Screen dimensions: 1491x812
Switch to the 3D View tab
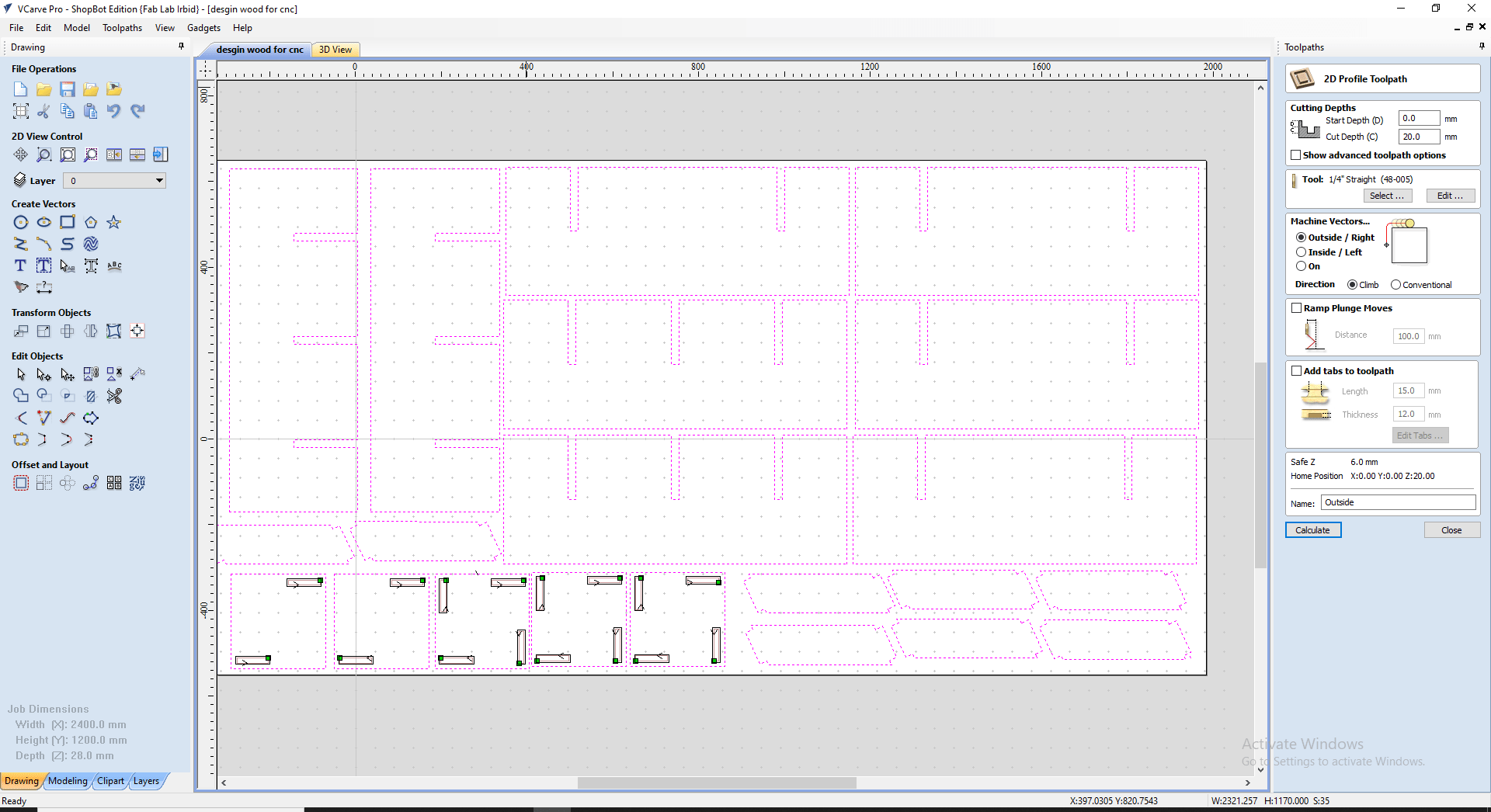335,50
